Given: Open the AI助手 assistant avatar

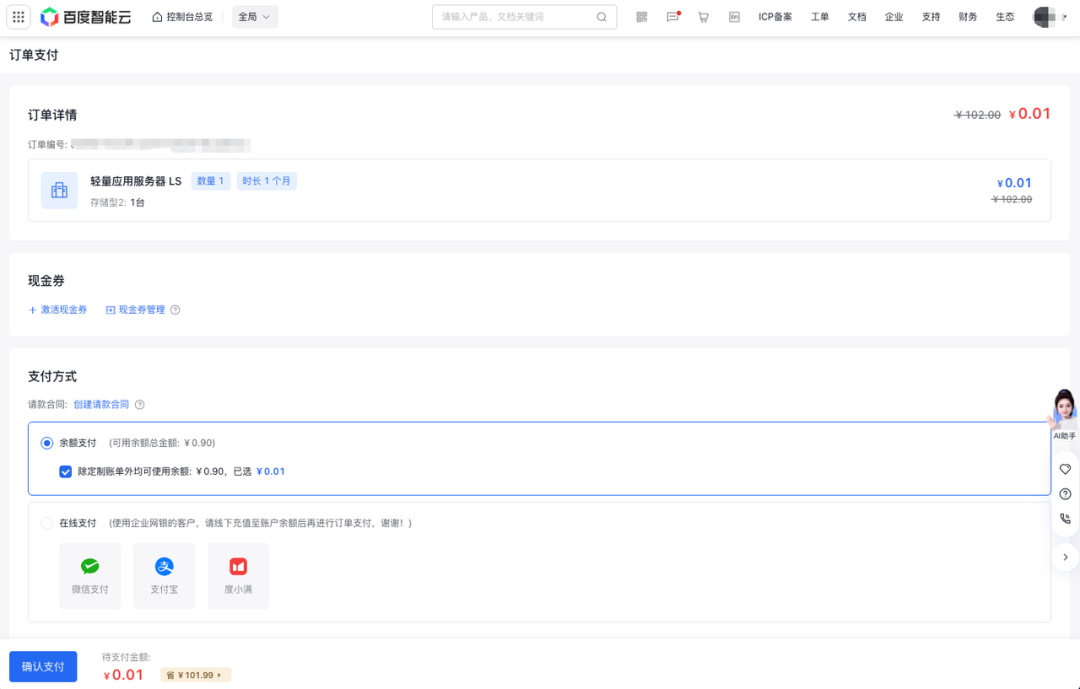Looking at the screenshot, I should pos(1063,410).
